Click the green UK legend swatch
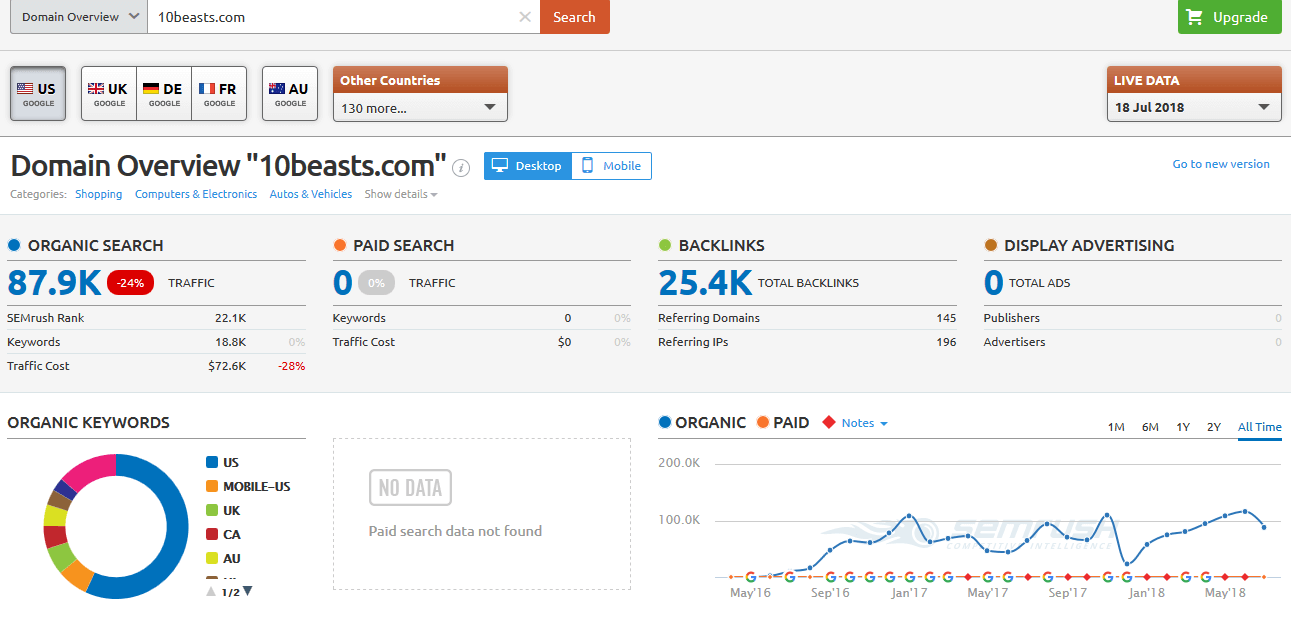Image resolution: width=1291 pixels, height=618 pixels. point(211,510)
